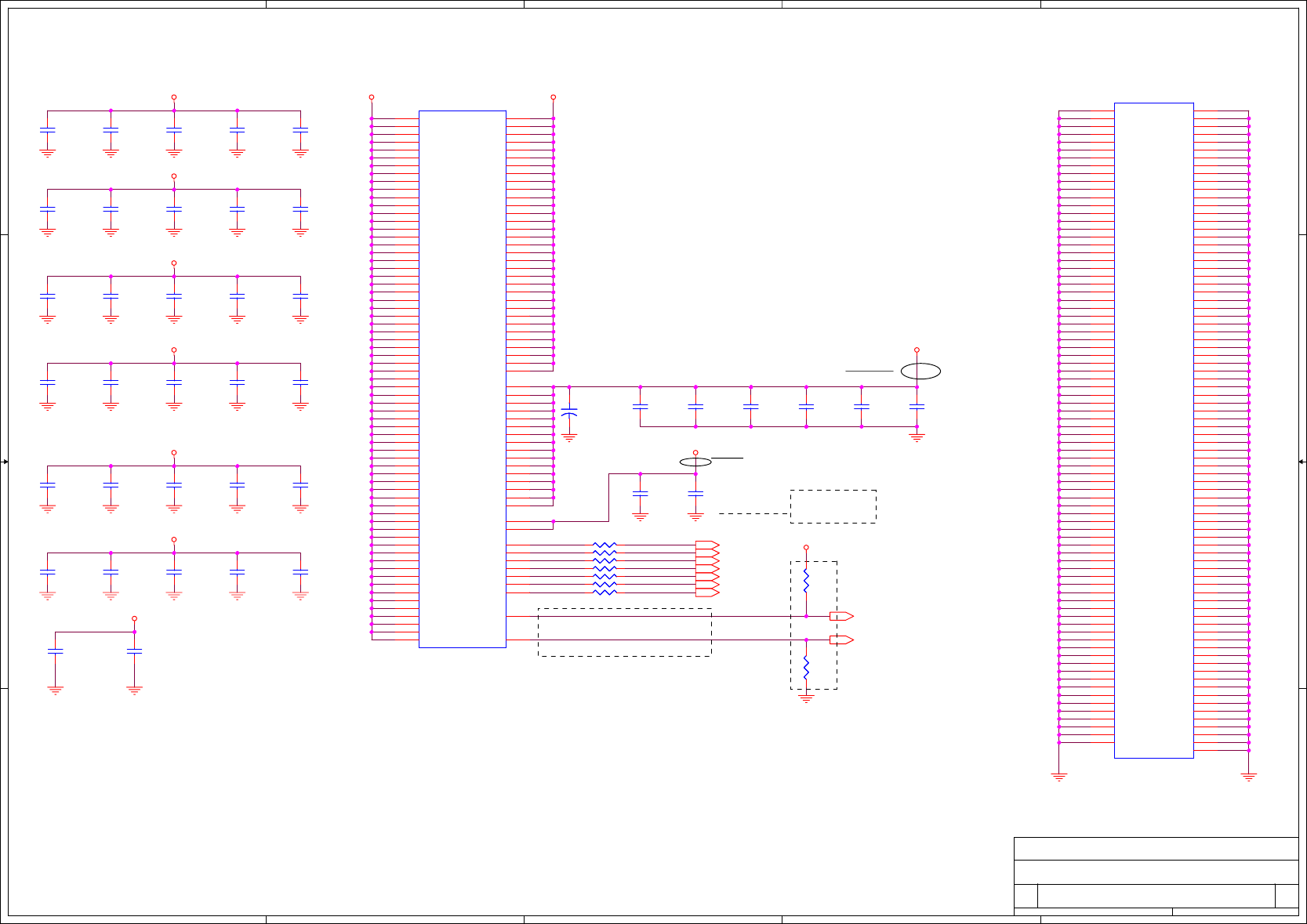Click power node circle above the resistor divider
This screenshot has width=1307, height=924.
806,548
